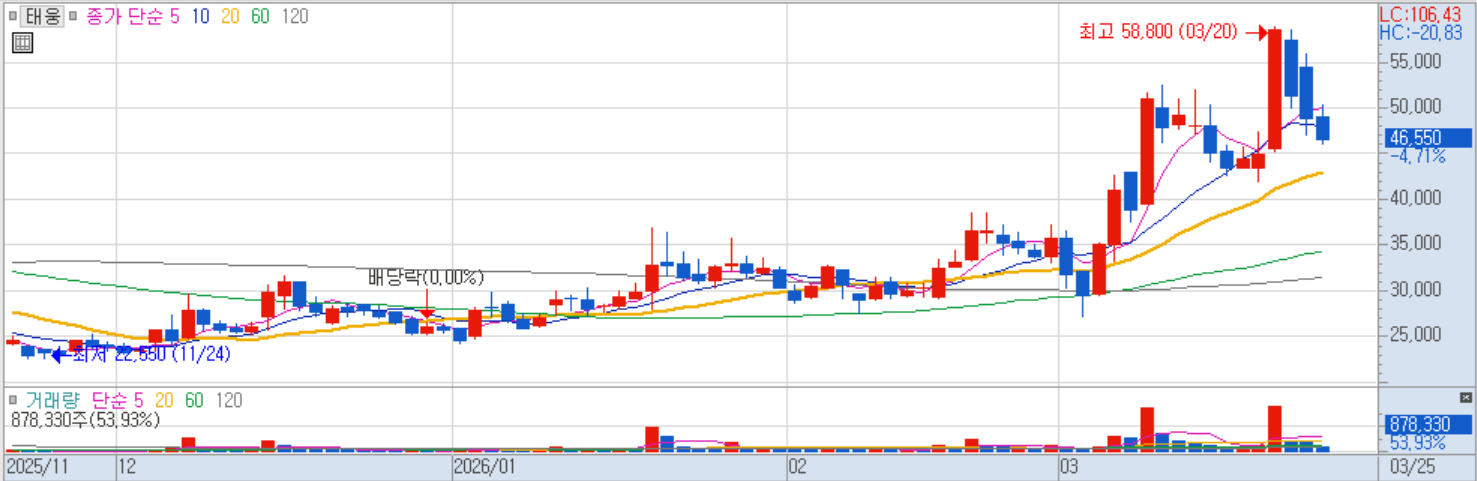Click the 02 month date axis label
The height and width of the screenshot is (481, 1477).
[x=797, y=466]
